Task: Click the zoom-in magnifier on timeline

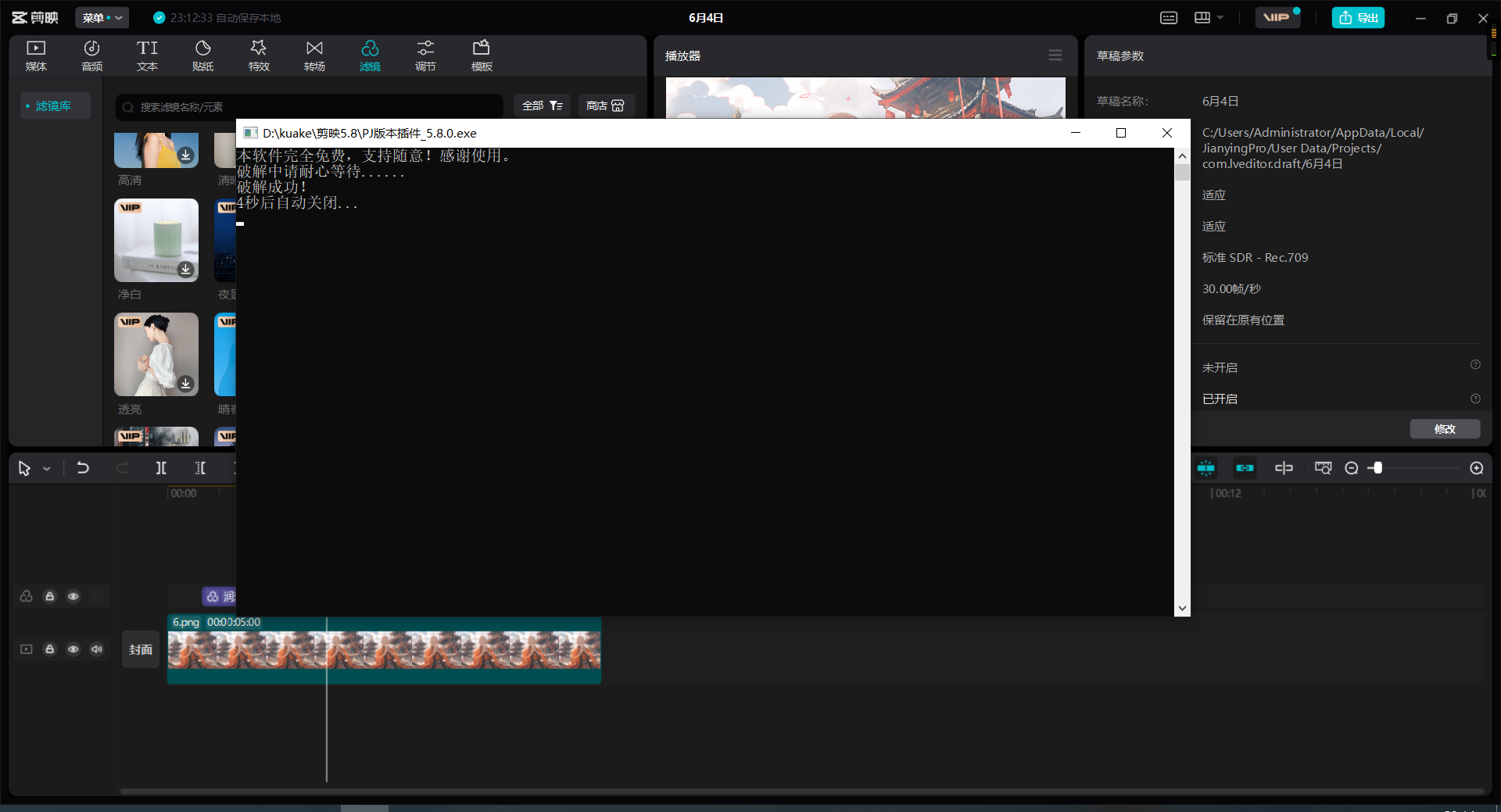Action: tap(1476, 468)
